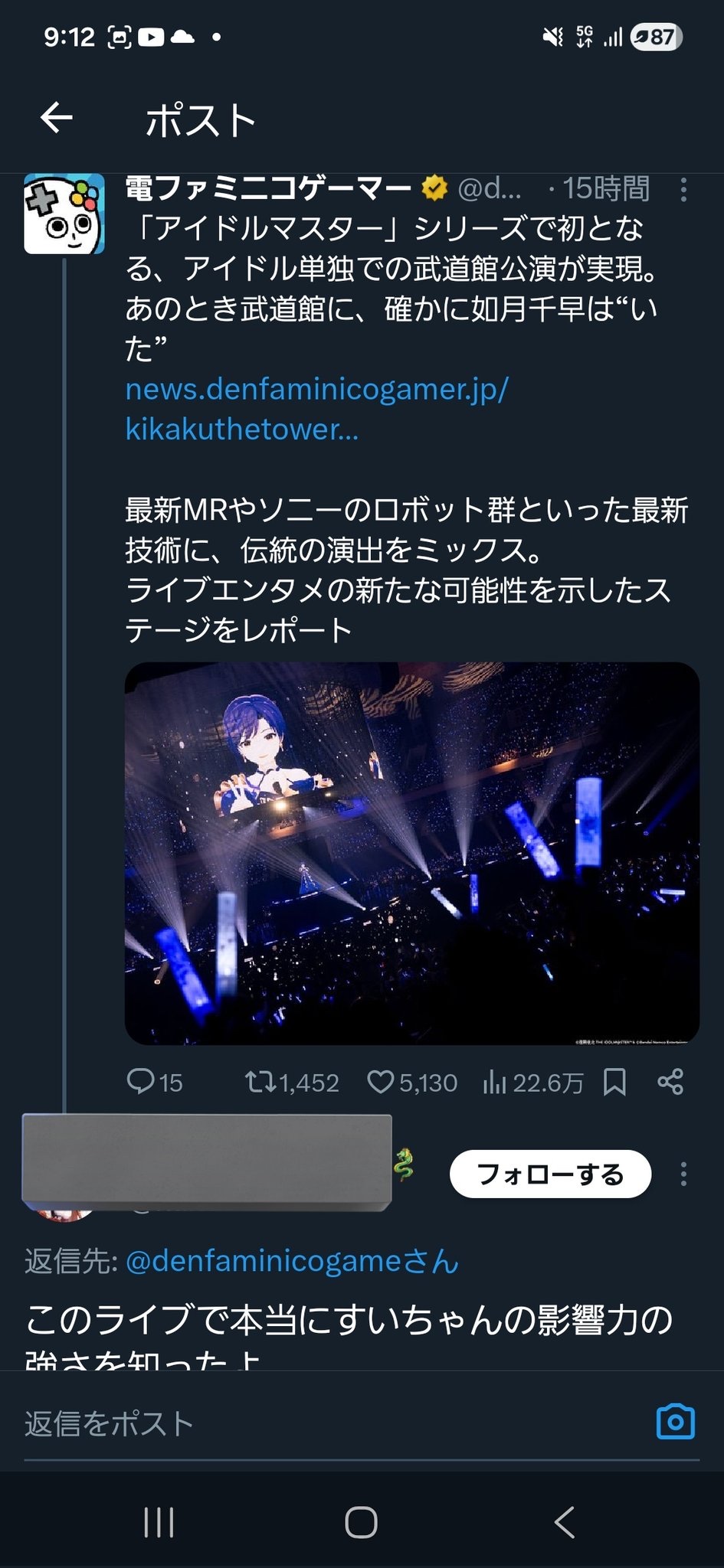Open the reply icon with 15 comments

click(x=141, y=1081)
